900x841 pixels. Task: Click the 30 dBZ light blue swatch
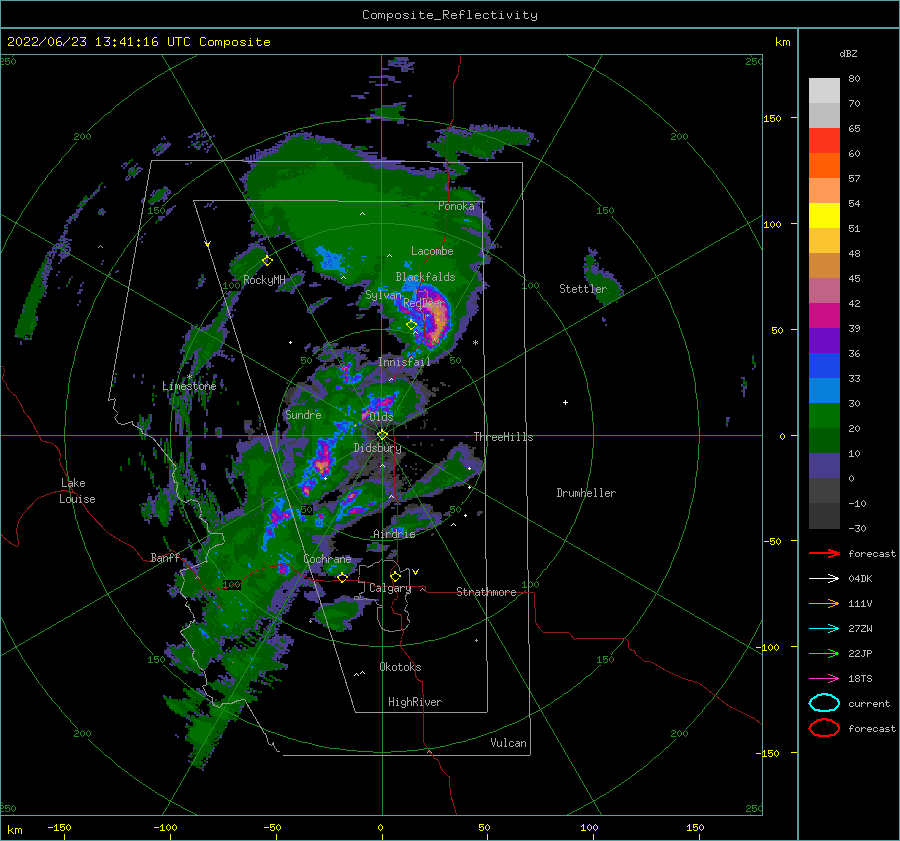coord(824,390)
